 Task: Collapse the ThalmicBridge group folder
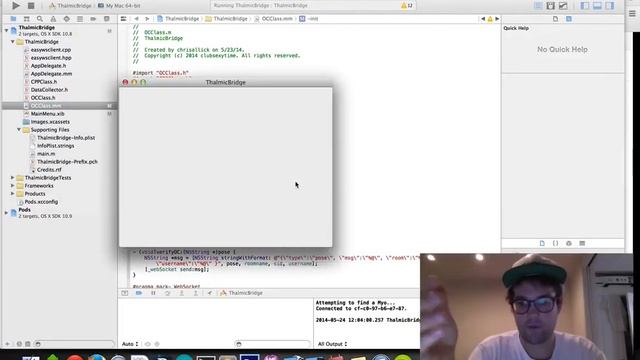click(x=13, y=42)
